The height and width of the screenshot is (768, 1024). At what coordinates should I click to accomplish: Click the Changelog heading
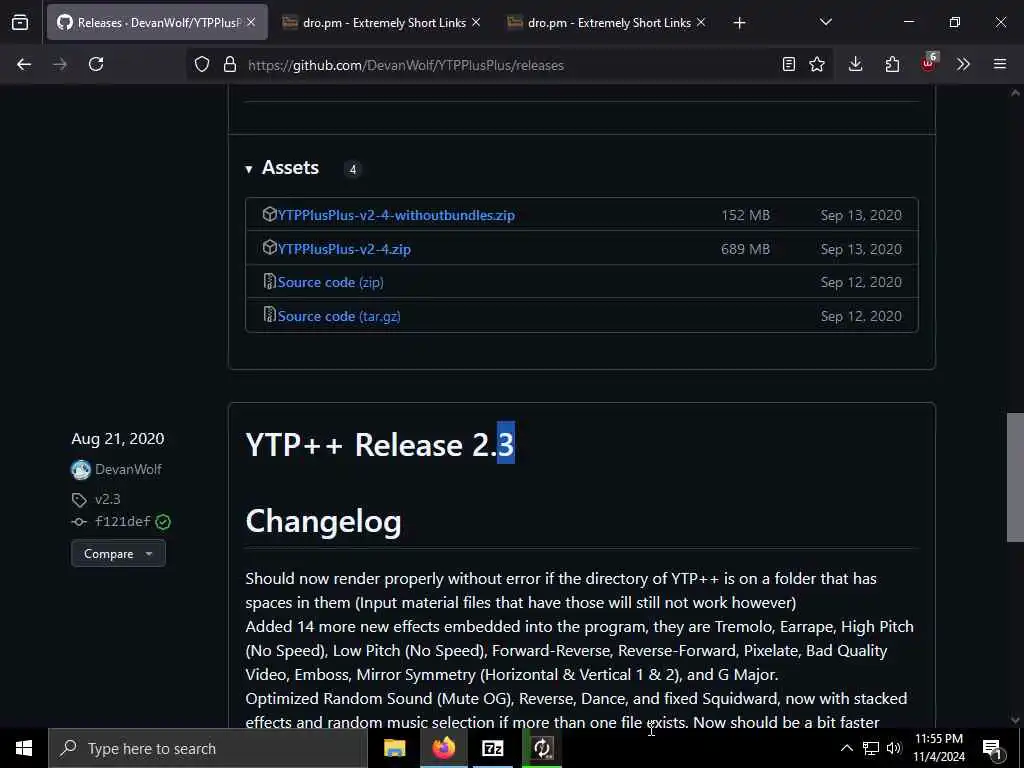coord(323,522)
